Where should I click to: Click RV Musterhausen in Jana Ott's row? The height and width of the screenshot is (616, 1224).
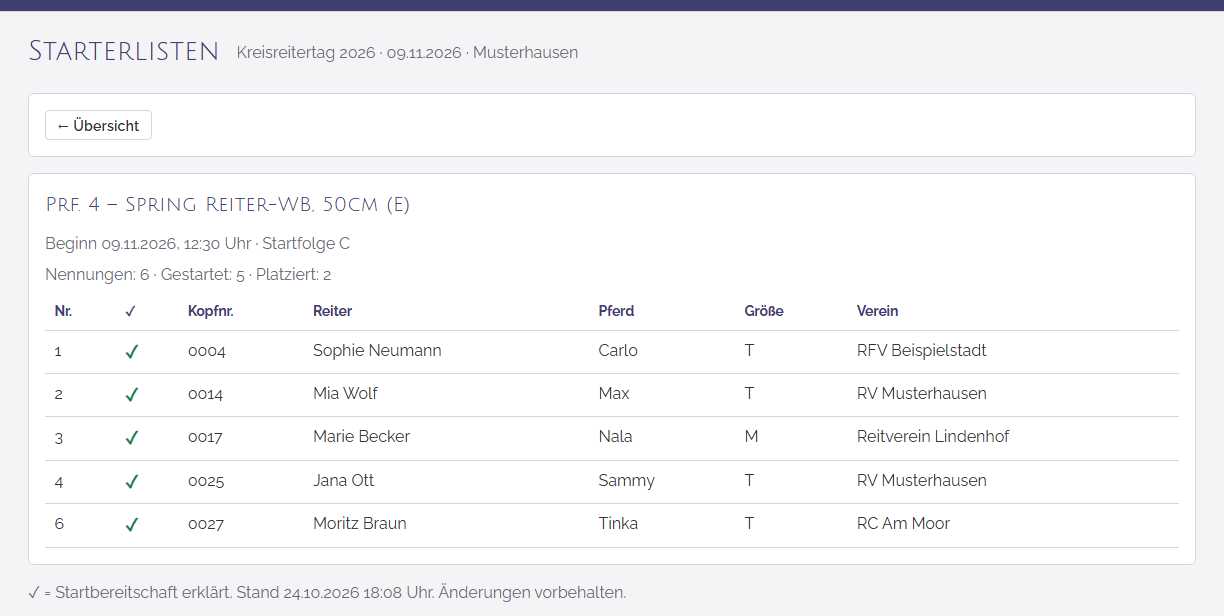pyautogui.click(x=922, y=481)
